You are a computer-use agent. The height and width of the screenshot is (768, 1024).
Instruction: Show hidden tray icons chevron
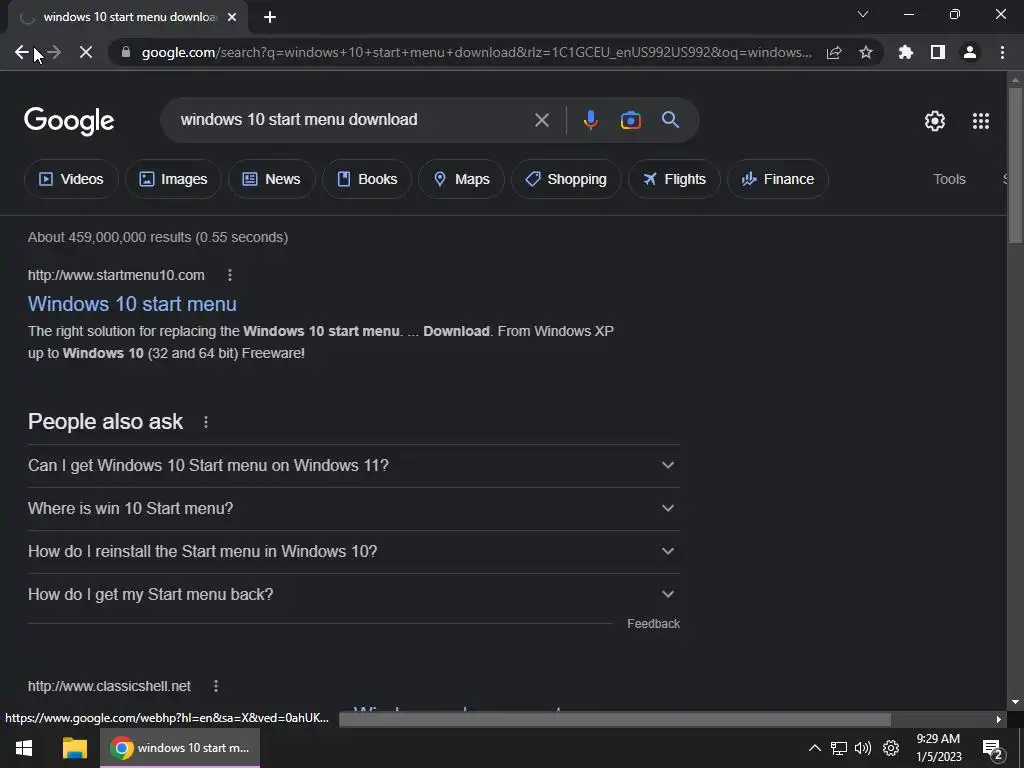(x=814, y=748)
